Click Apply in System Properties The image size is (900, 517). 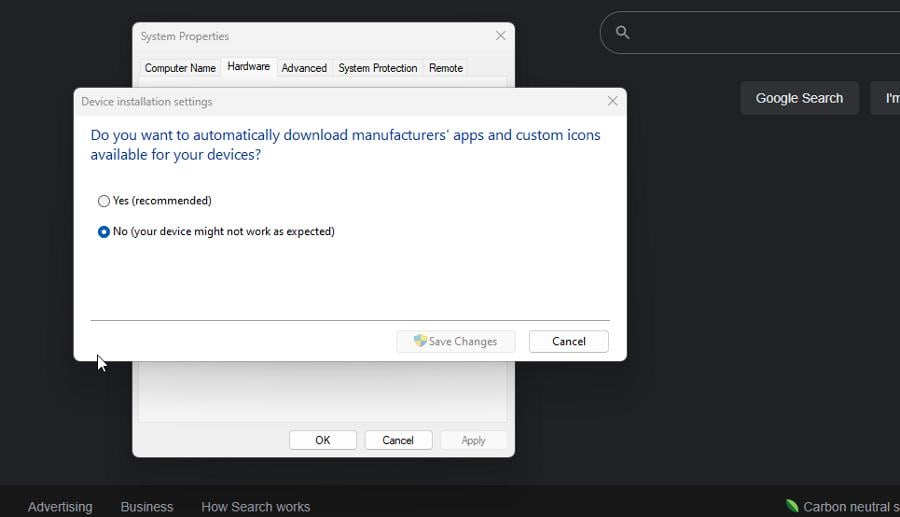pyautogui.click(x=473, y=440)
